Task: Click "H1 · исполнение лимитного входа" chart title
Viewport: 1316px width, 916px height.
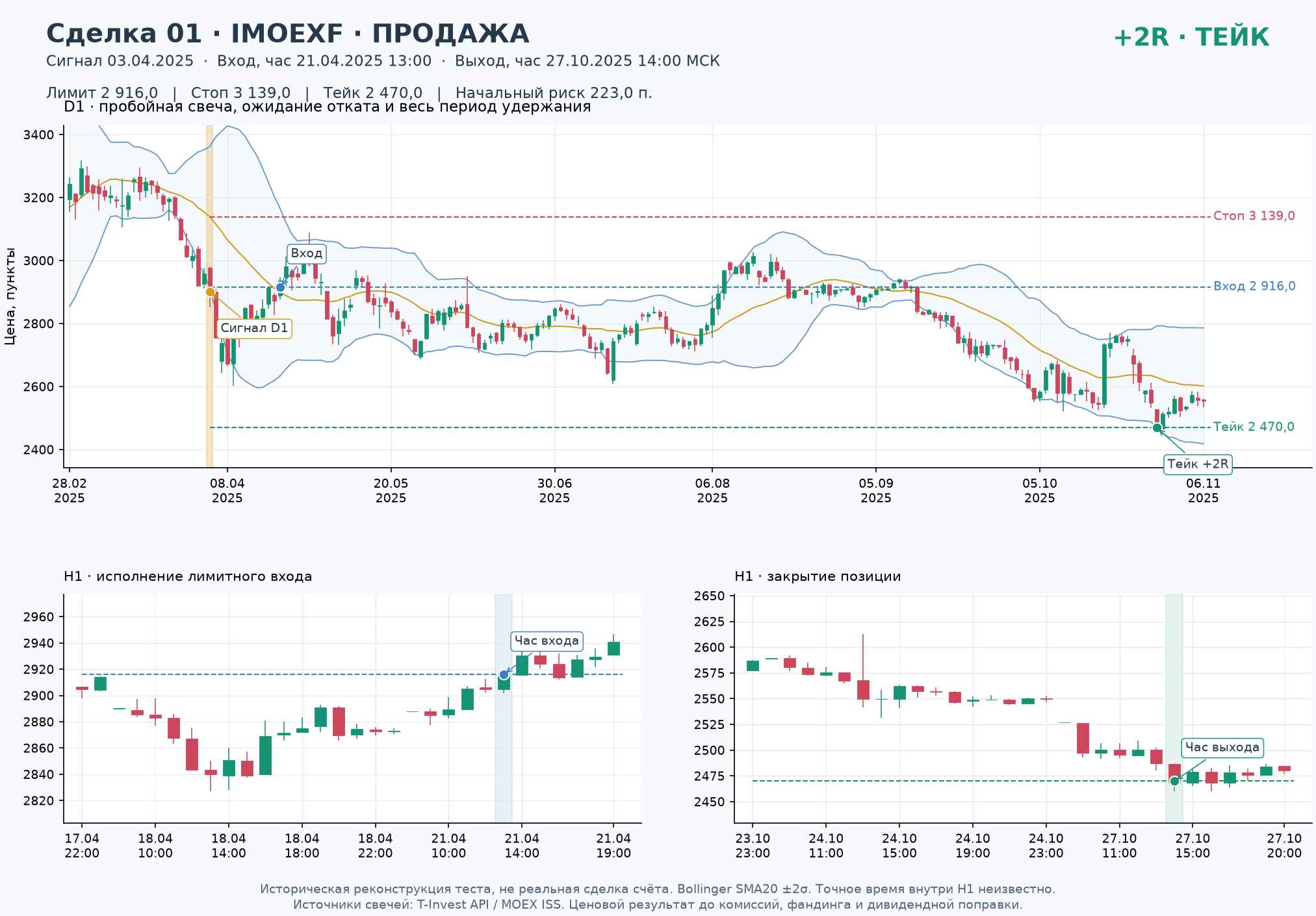Action: [188, 576]
